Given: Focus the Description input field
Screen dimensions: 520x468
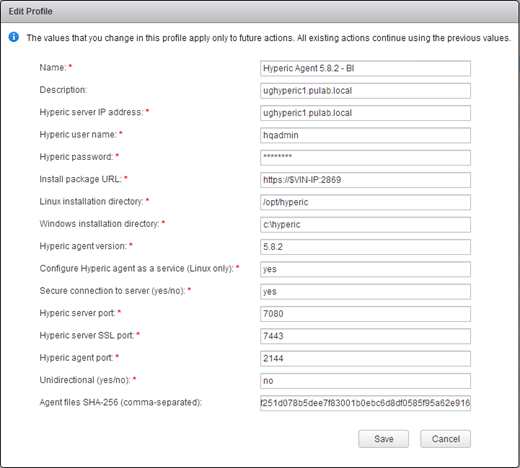Looking at the screenshot, I should (365, 91).
